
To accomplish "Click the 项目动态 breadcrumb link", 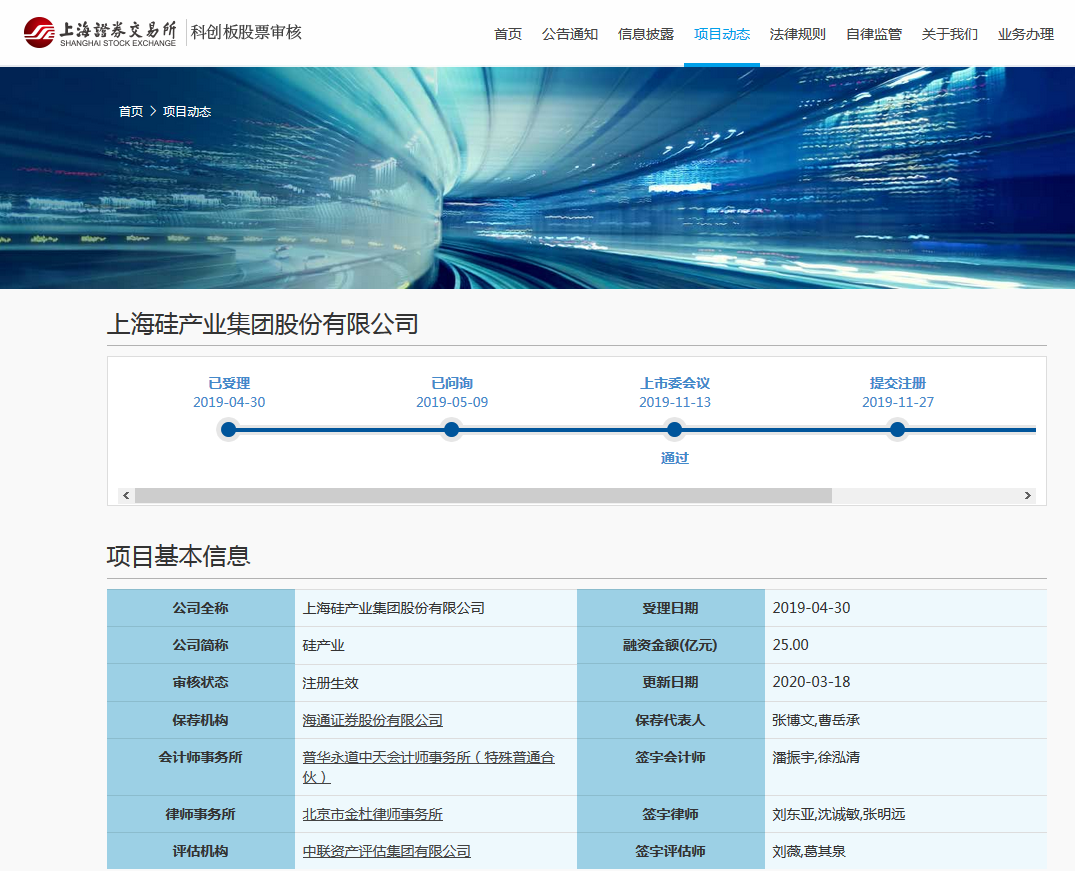I will pyautogui.click(x=187, y=112).
